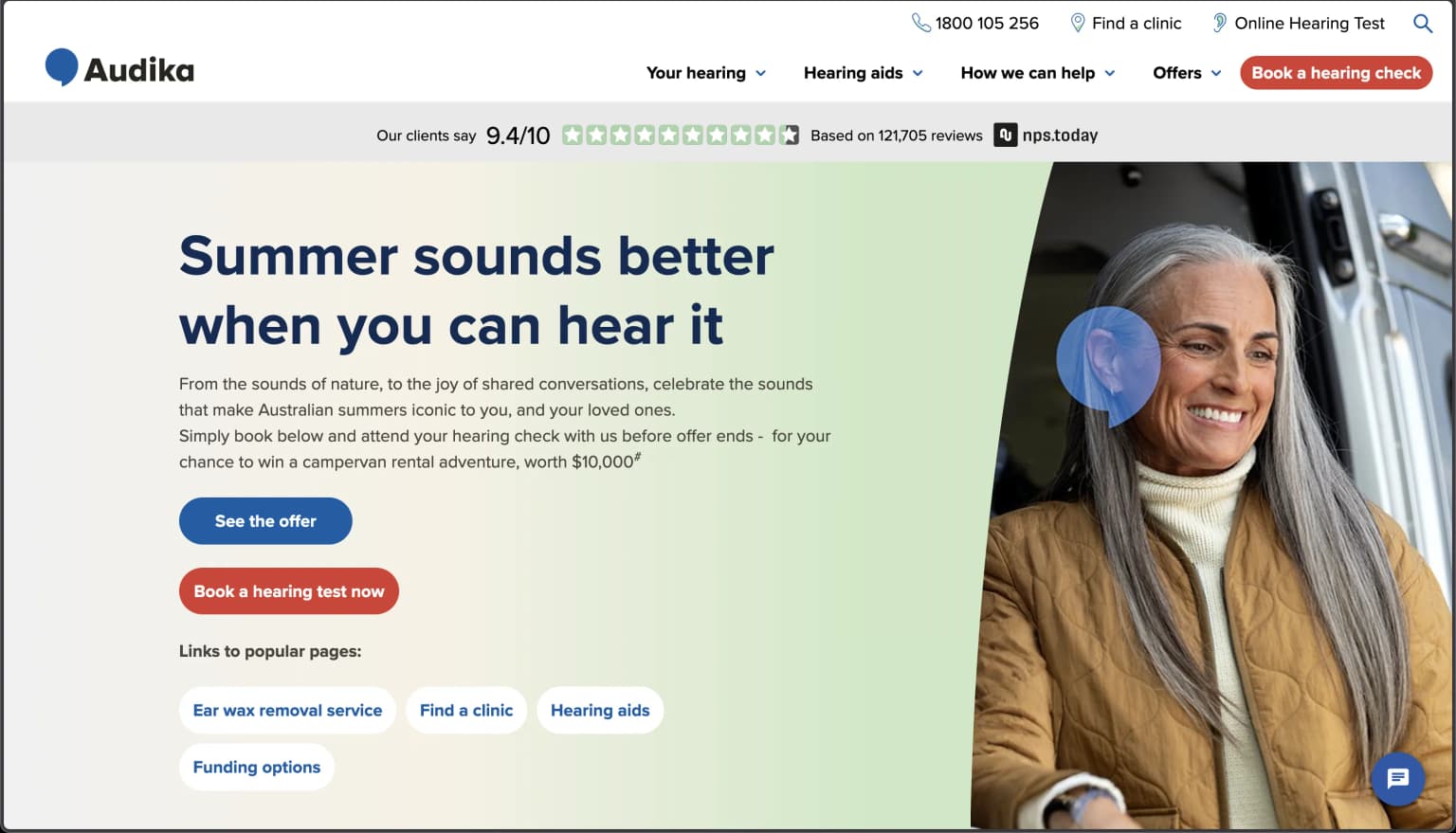1456x833 pixels.
Task: Click Book a hearing test now
Action: 289,591
